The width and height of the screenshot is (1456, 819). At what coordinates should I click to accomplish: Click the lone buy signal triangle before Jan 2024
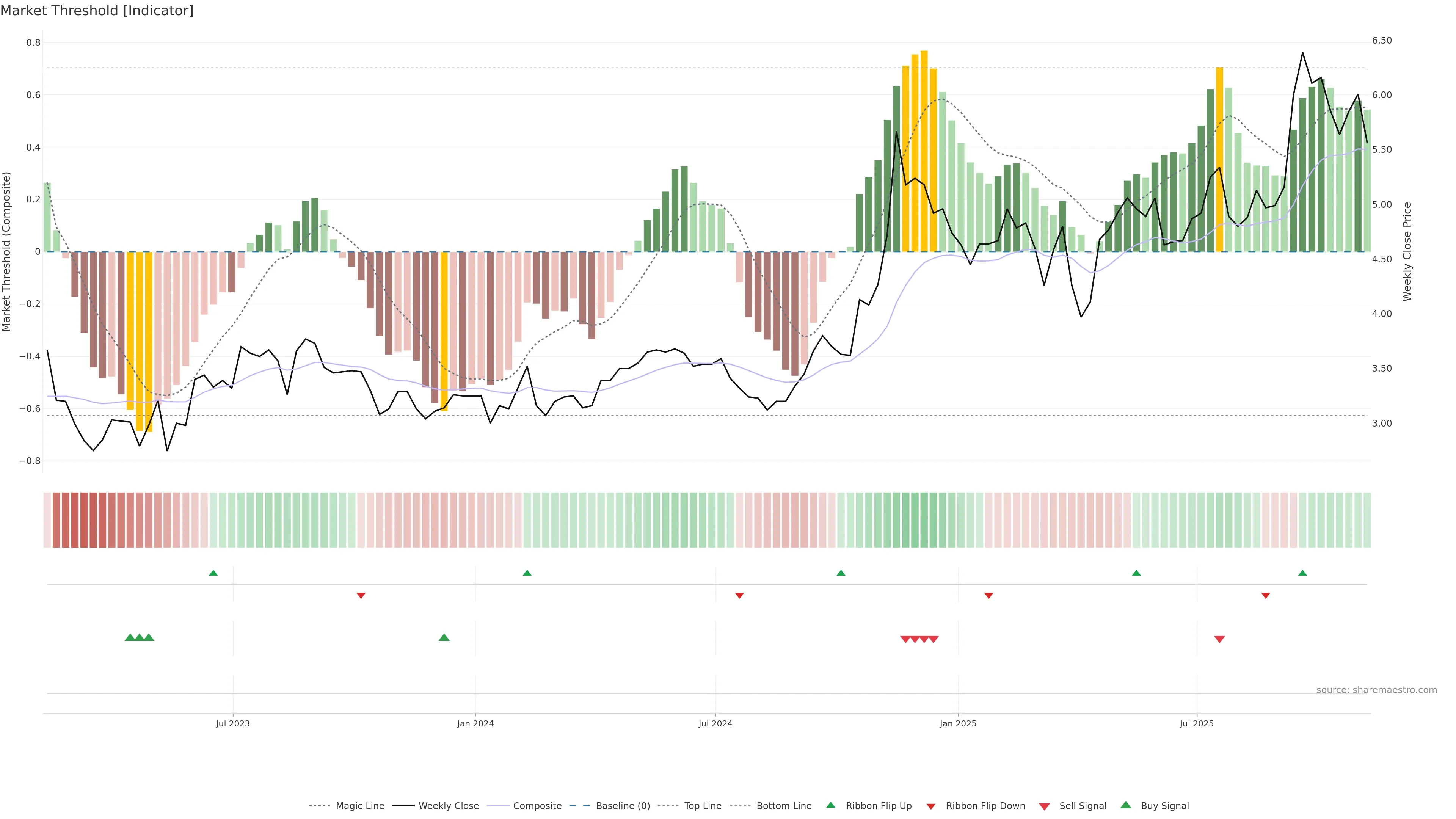pos(444,637)
